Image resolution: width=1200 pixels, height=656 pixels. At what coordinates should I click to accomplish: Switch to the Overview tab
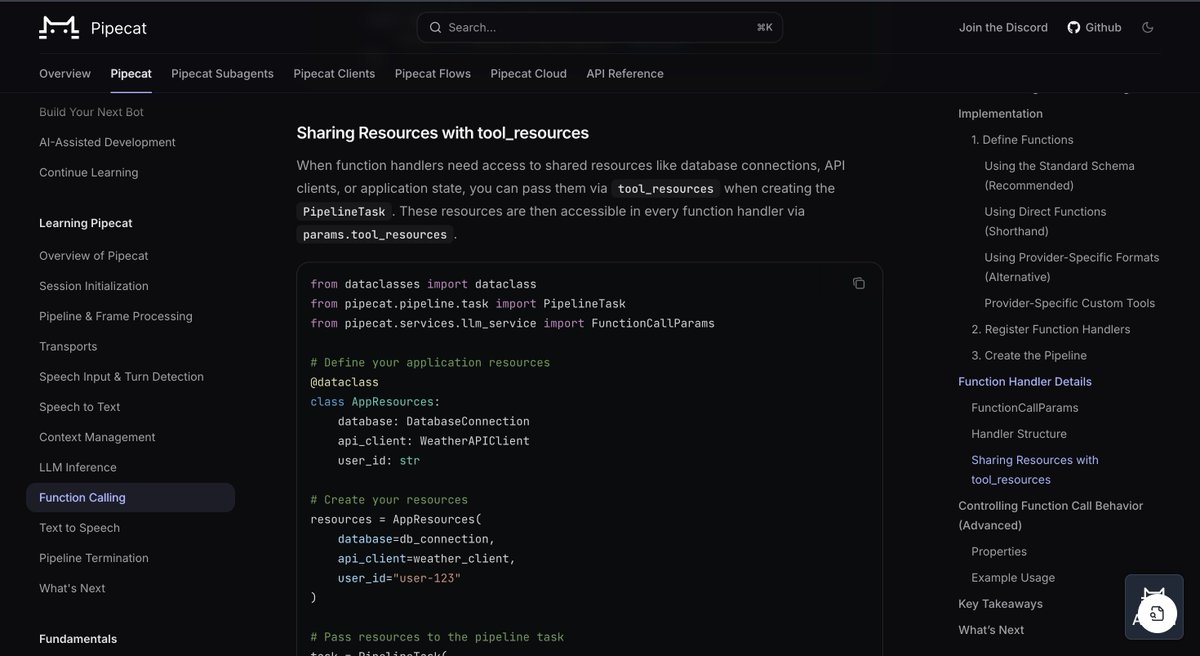tap(65, 74)
